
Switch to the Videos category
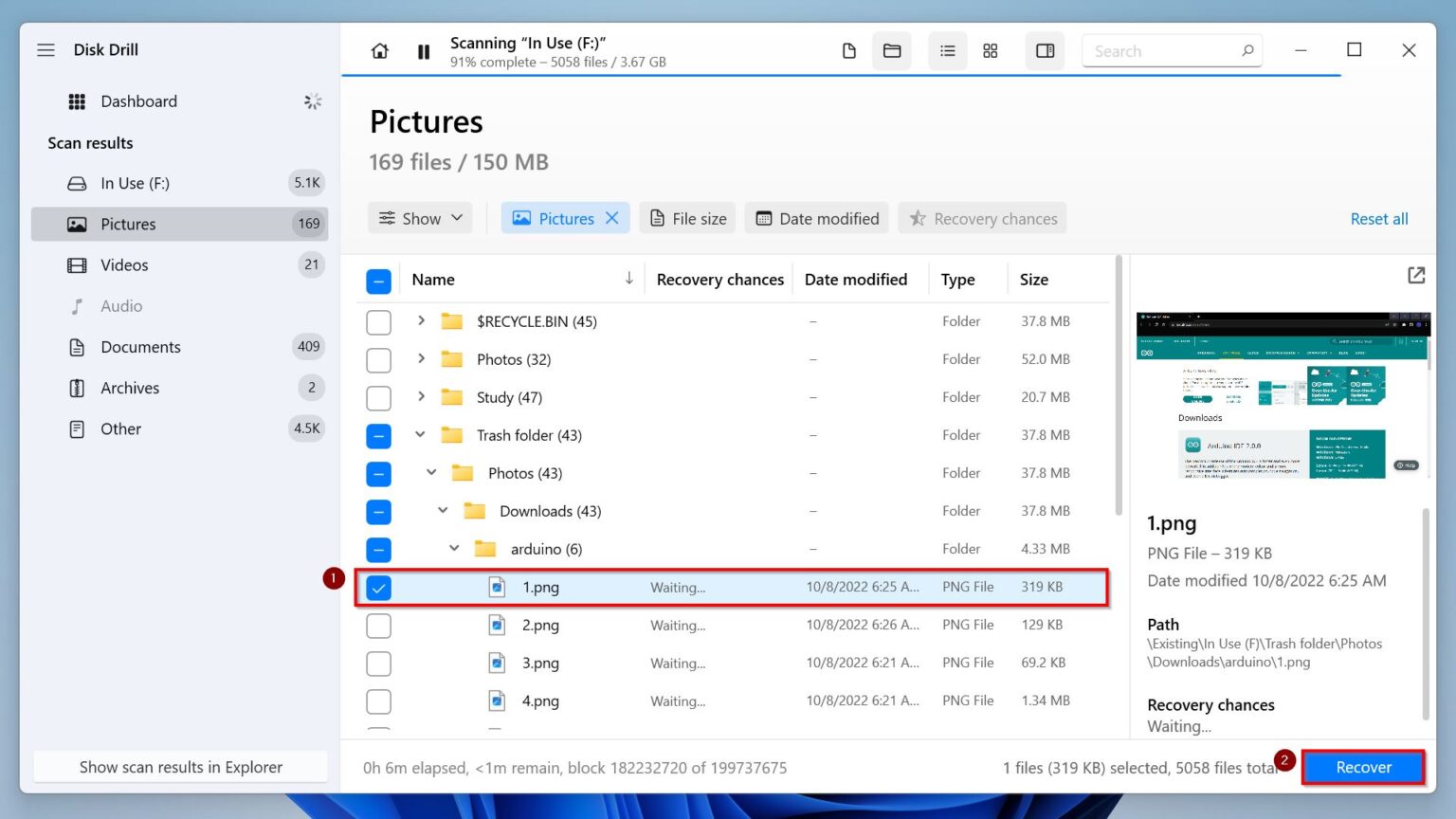tap(123, 264)
